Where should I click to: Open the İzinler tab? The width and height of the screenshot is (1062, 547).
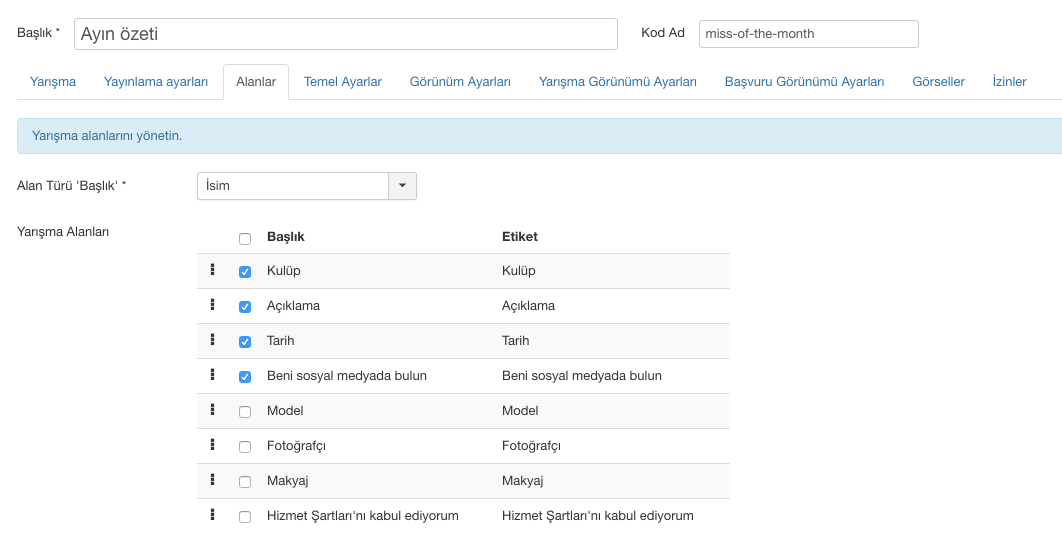1009,82
